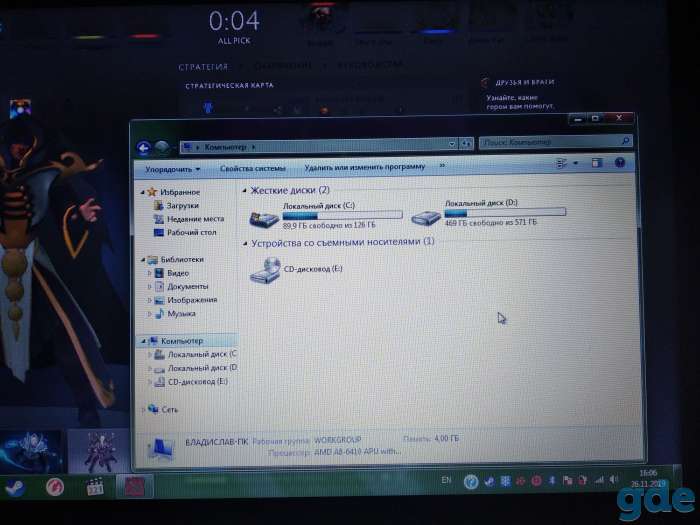Click the volume speaker tray icon

(614, 479)
